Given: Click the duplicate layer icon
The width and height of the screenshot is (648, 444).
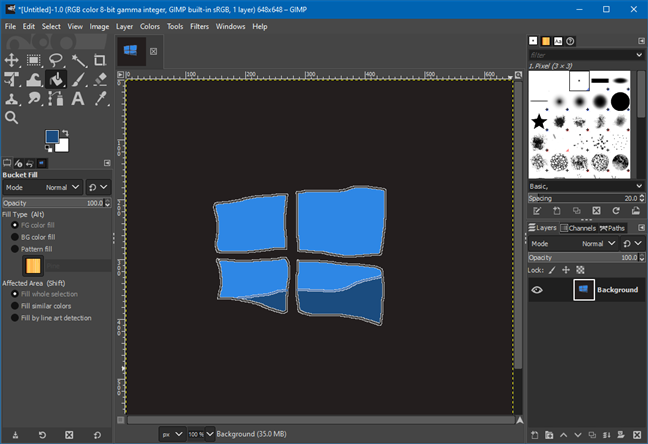Looking at the screenshot, I should click(x=592, y=435).
